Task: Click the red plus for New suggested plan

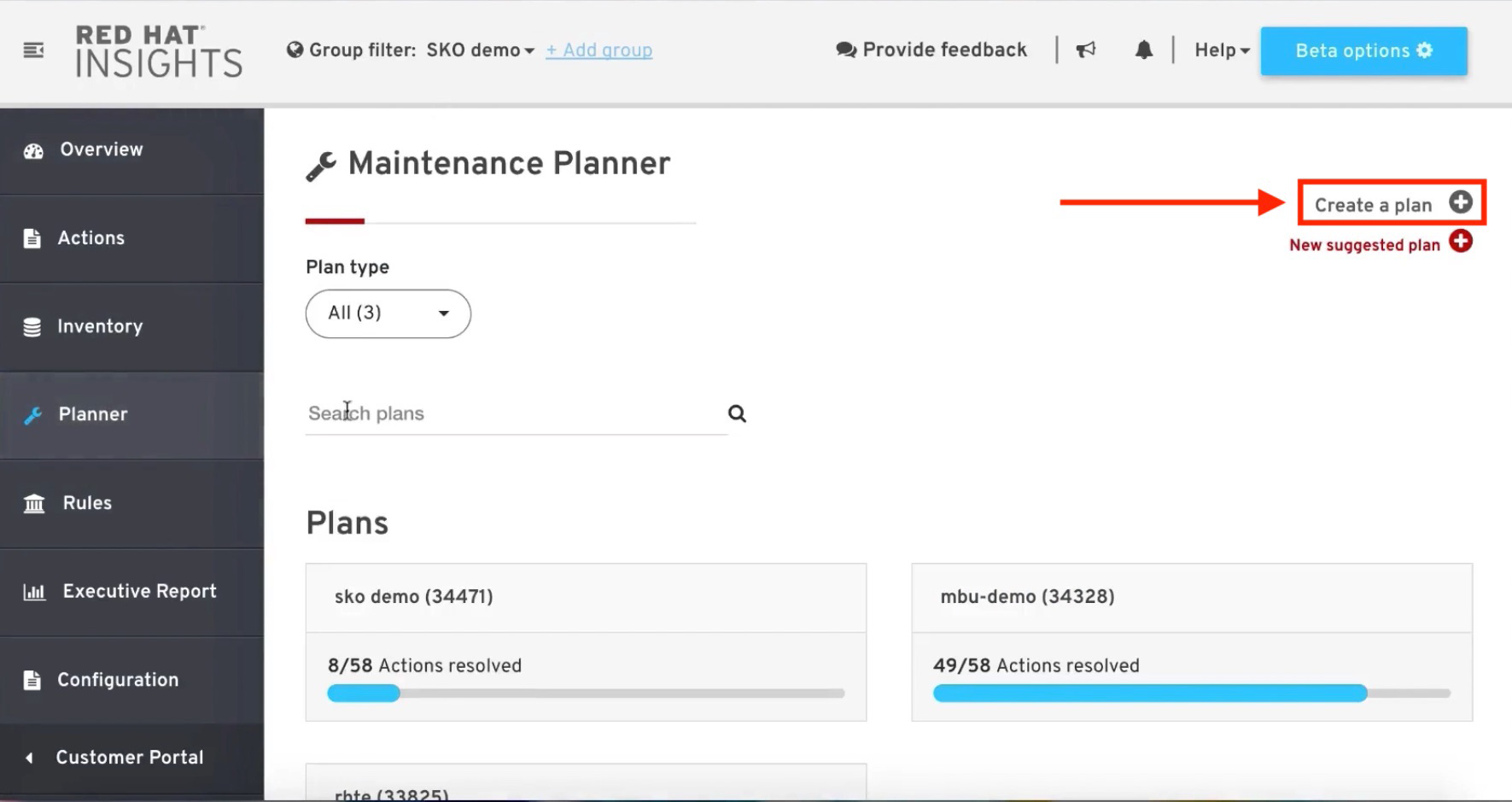Action: coord(1461,243)
